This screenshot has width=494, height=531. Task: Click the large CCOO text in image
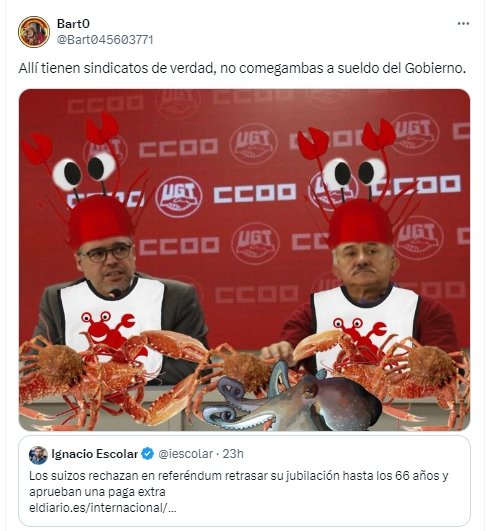click(x=255, y=193)
